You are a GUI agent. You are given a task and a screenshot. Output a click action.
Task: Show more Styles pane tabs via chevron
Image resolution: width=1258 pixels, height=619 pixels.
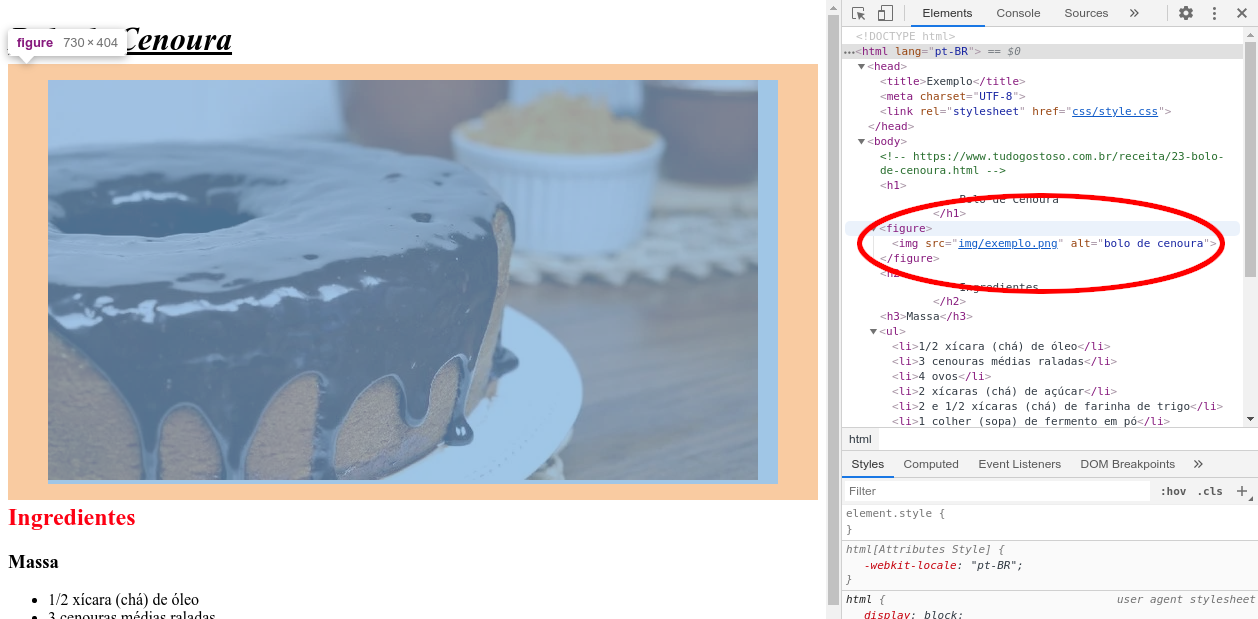click(x=1198, y=464)
